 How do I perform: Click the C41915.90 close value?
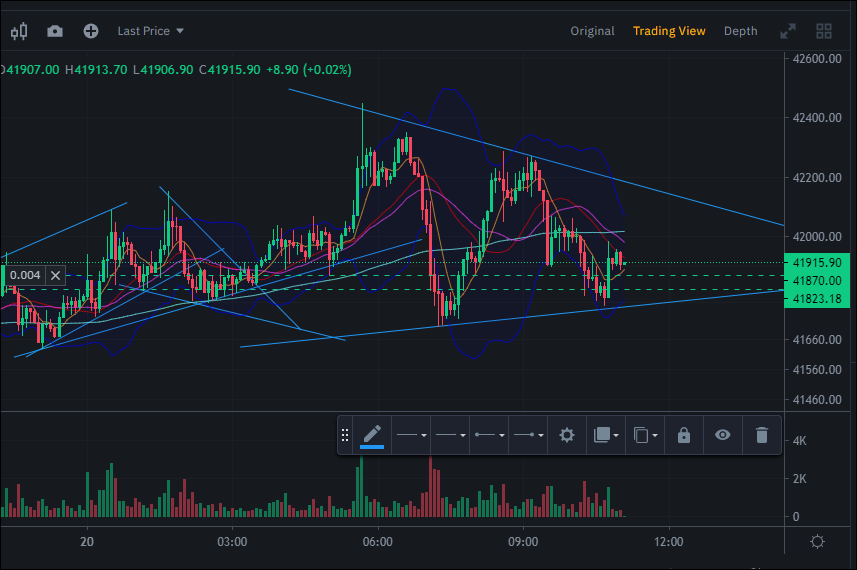(x=230, y=70)
